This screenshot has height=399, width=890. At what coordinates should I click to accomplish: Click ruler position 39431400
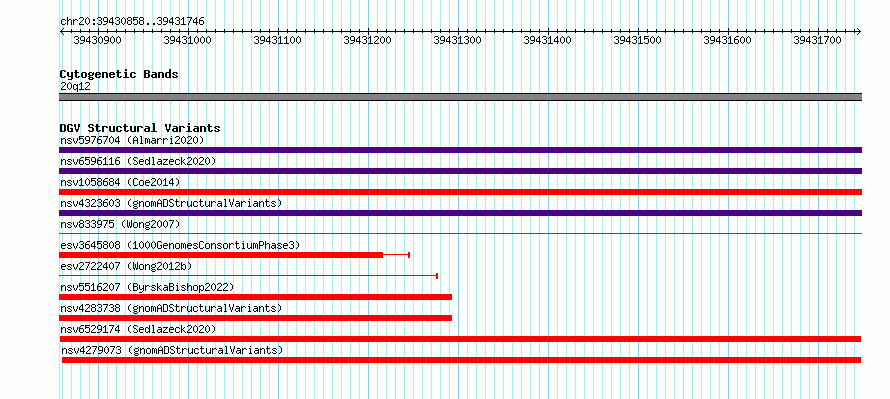547,40
